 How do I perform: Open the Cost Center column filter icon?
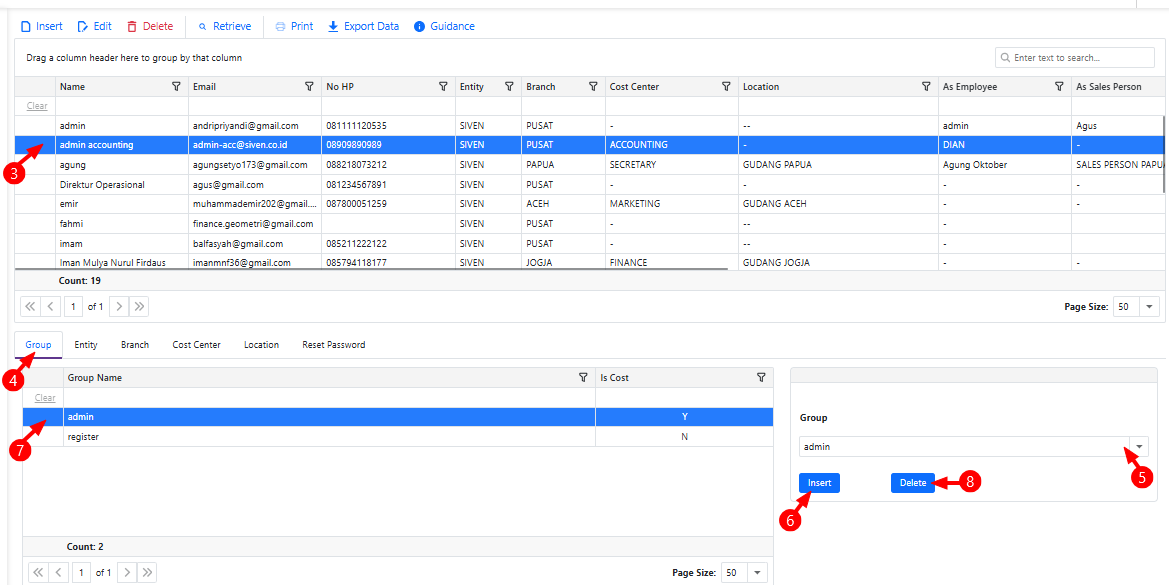[726, 86]
